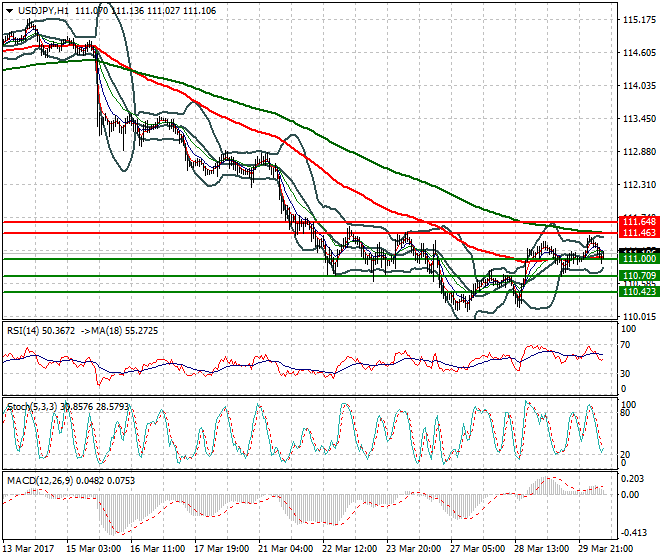This screenshot has height=560, width=660.
Task: Click the 21 Mar 04:00 time label
Action: point(285,549)
